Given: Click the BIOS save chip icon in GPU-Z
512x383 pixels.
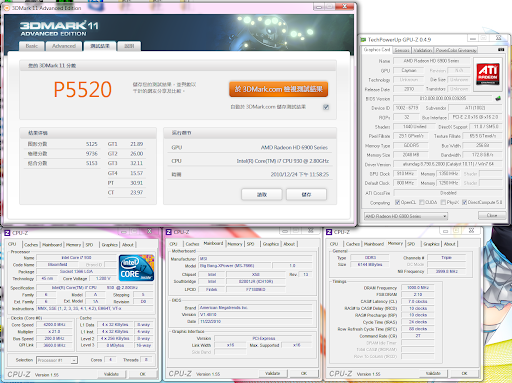Looking at the screenshot, I should click(498, 98).
